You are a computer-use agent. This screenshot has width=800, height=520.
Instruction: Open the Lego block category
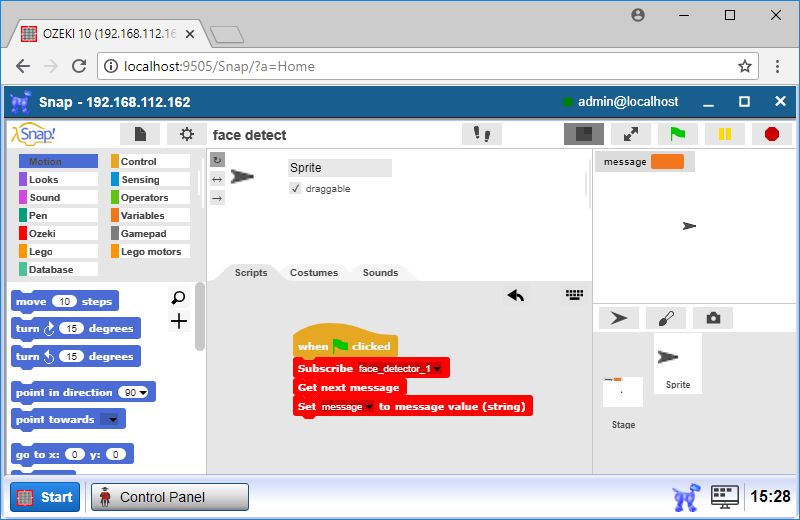(x=58, y=252)
